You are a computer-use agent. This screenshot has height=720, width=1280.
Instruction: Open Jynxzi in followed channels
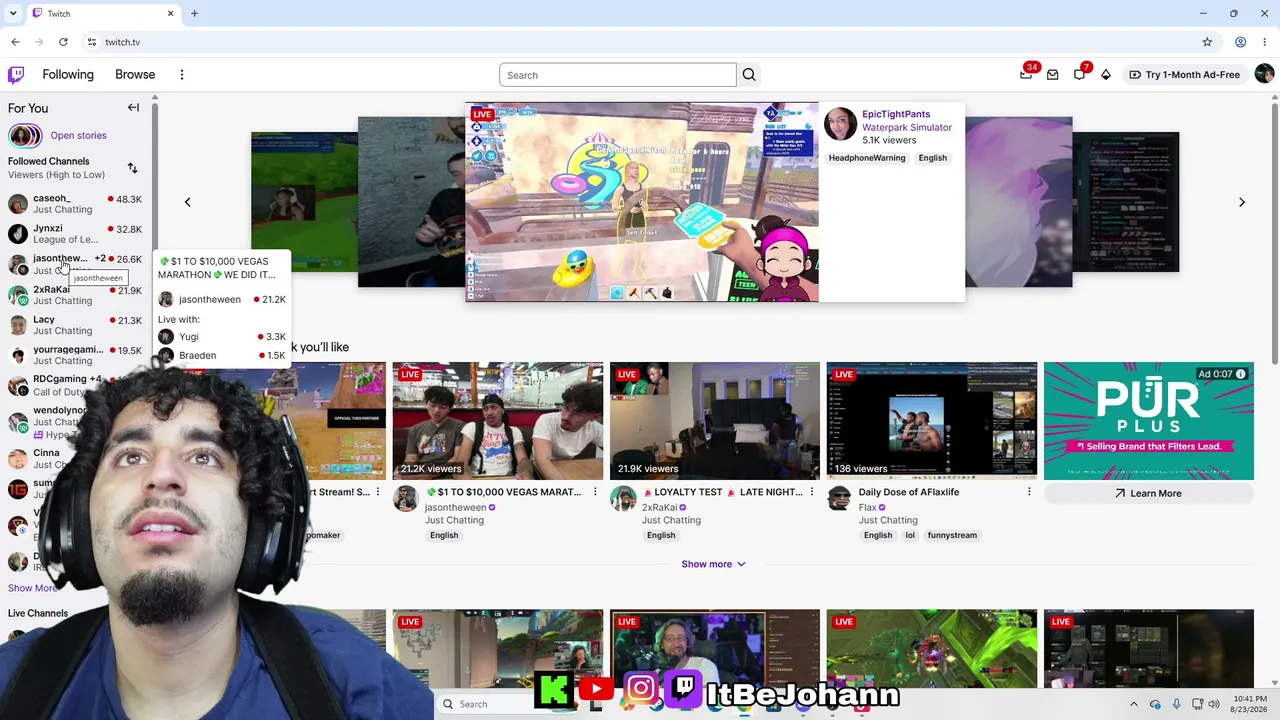75,234
